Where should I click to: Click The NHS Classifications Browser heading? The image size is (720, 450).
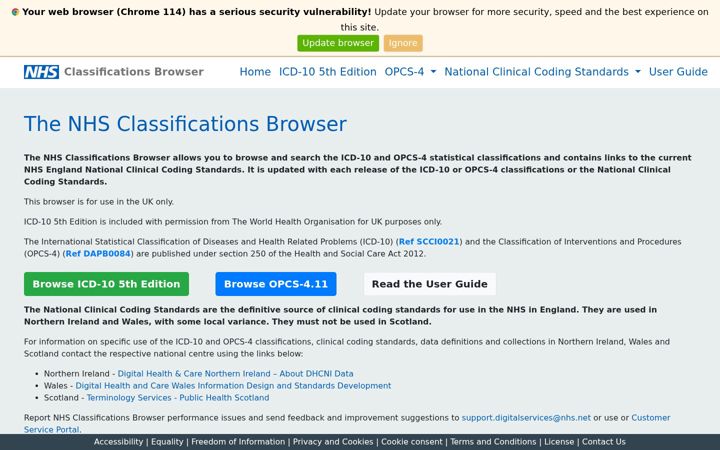click(x=185, y=124)
